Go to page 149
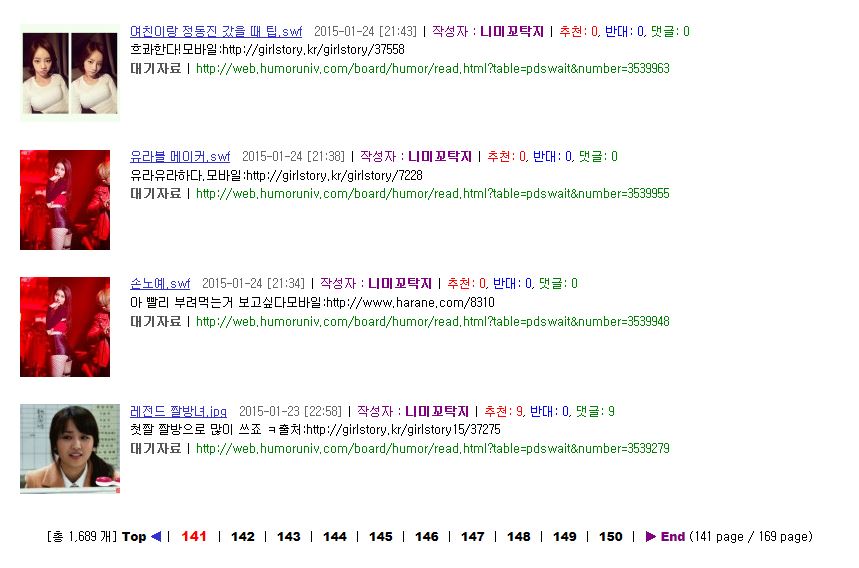Screen dimensions: 859x568 point(565,537)
